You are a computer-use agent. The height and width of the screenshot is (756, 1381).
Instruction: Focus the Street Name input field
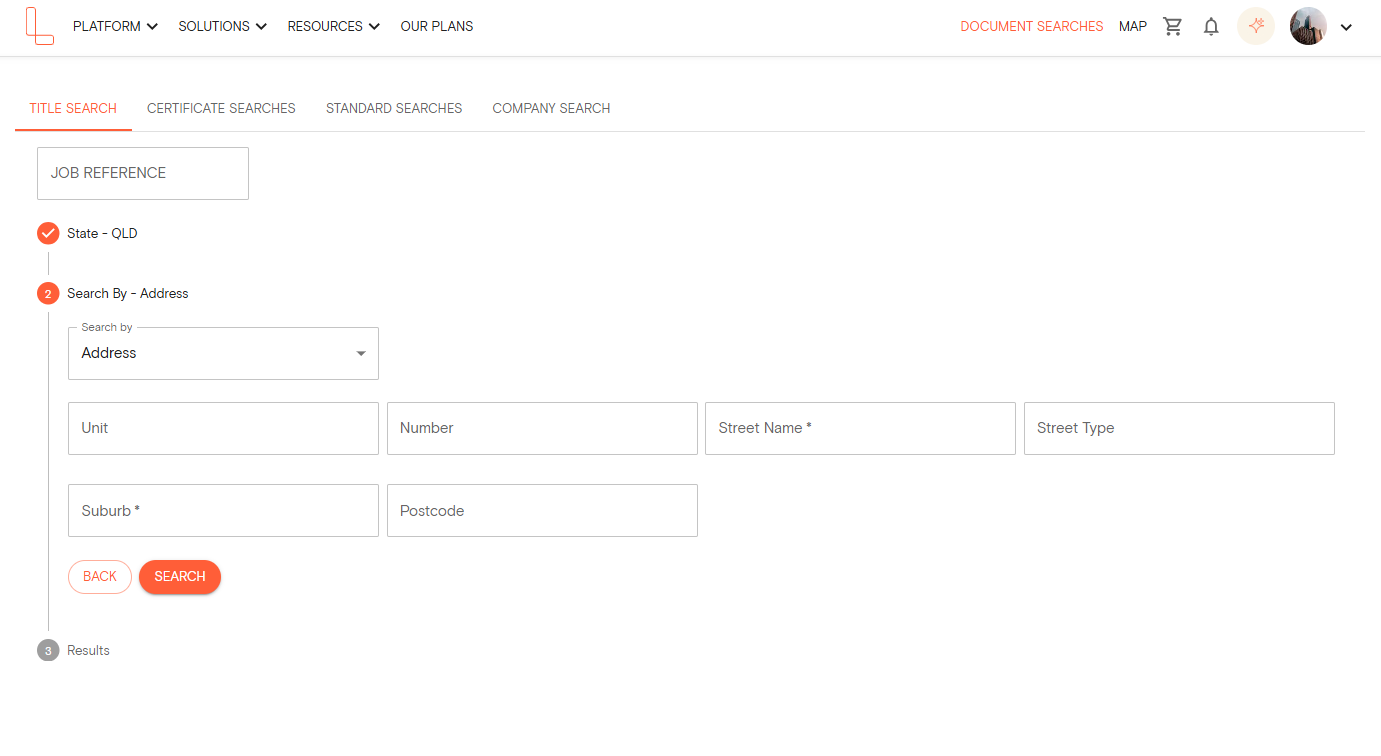[x=860, y=428]
